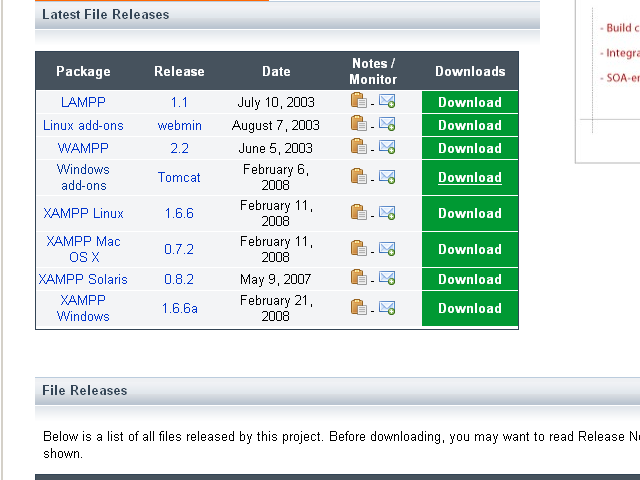This screenshot has height=480, width=640.
Task: Click the Release column header
Action: [x=179, y=71]
